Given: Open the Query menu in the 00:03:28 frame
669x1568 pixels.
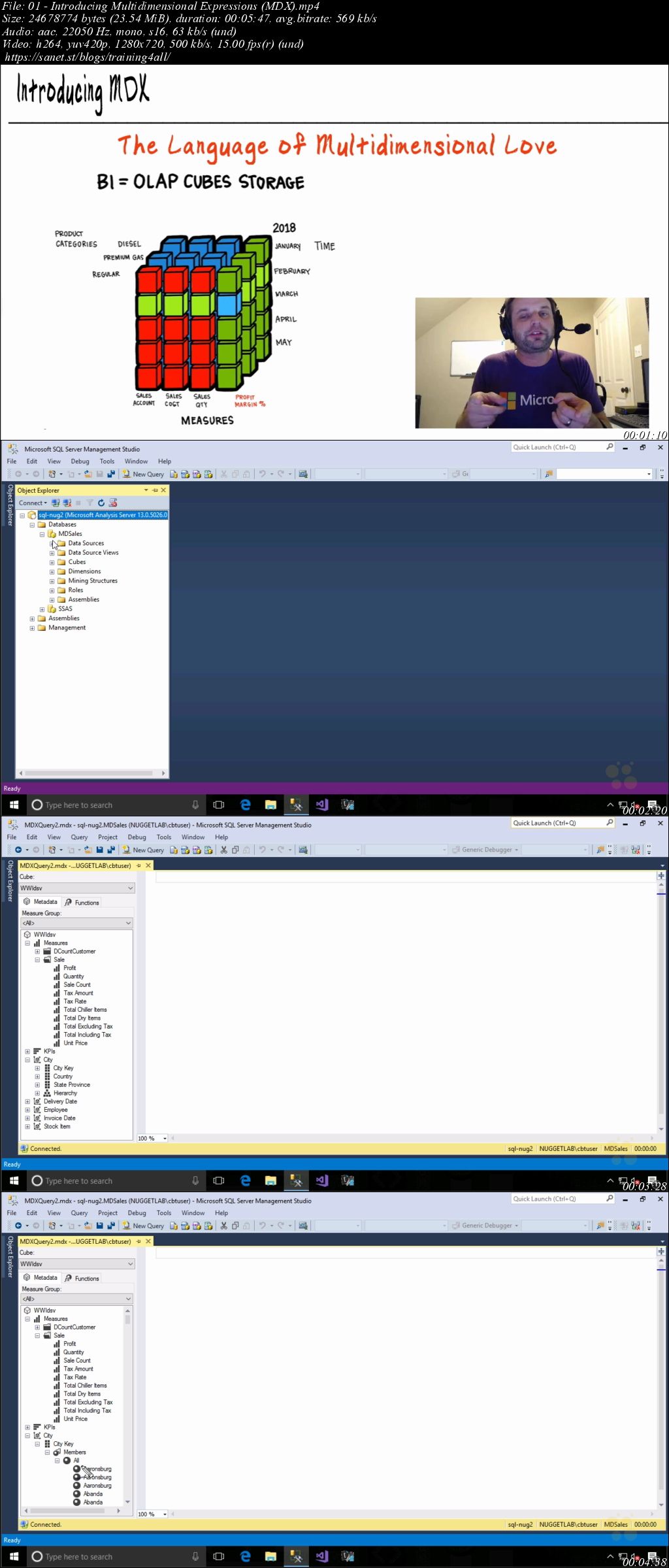Looking at the screenshot, I should (x=79, y=837).
